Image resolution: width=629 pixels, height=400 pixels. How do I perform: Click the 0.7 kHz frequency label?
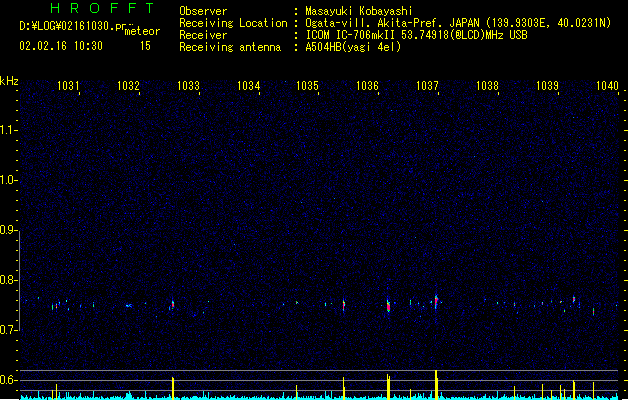(x=8, y=330)
